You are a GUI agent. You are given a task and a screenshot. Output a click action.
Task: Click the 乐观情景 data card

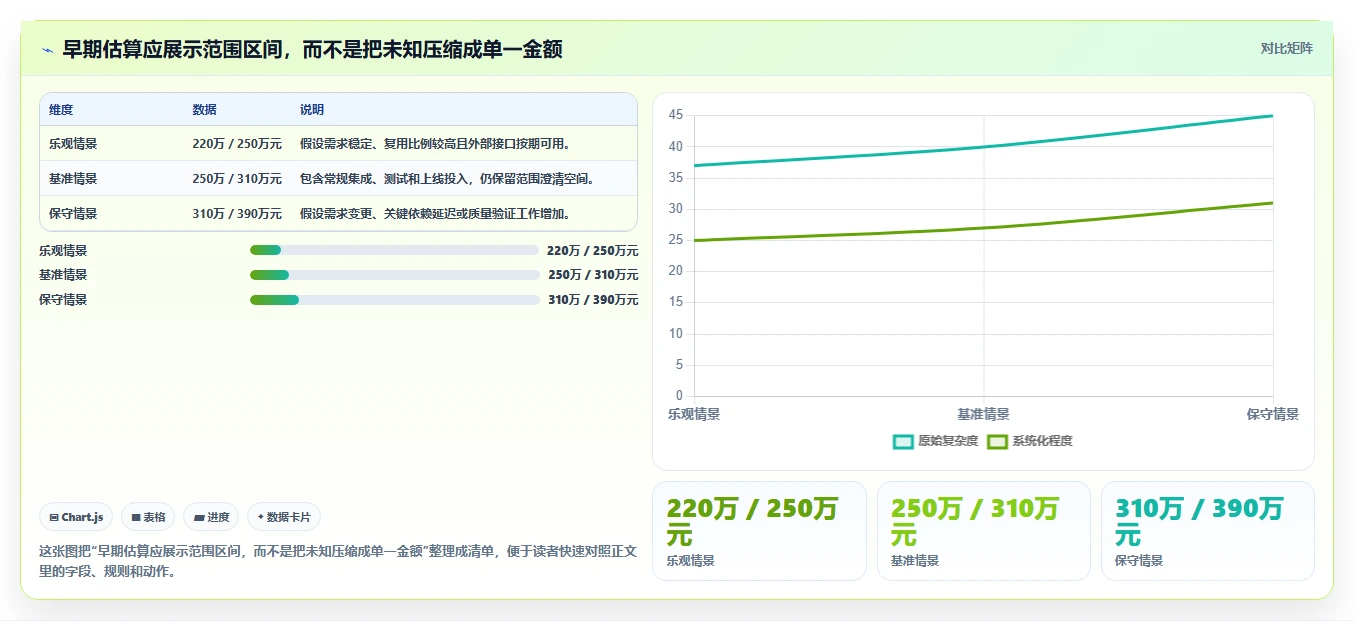click(759, 531)
